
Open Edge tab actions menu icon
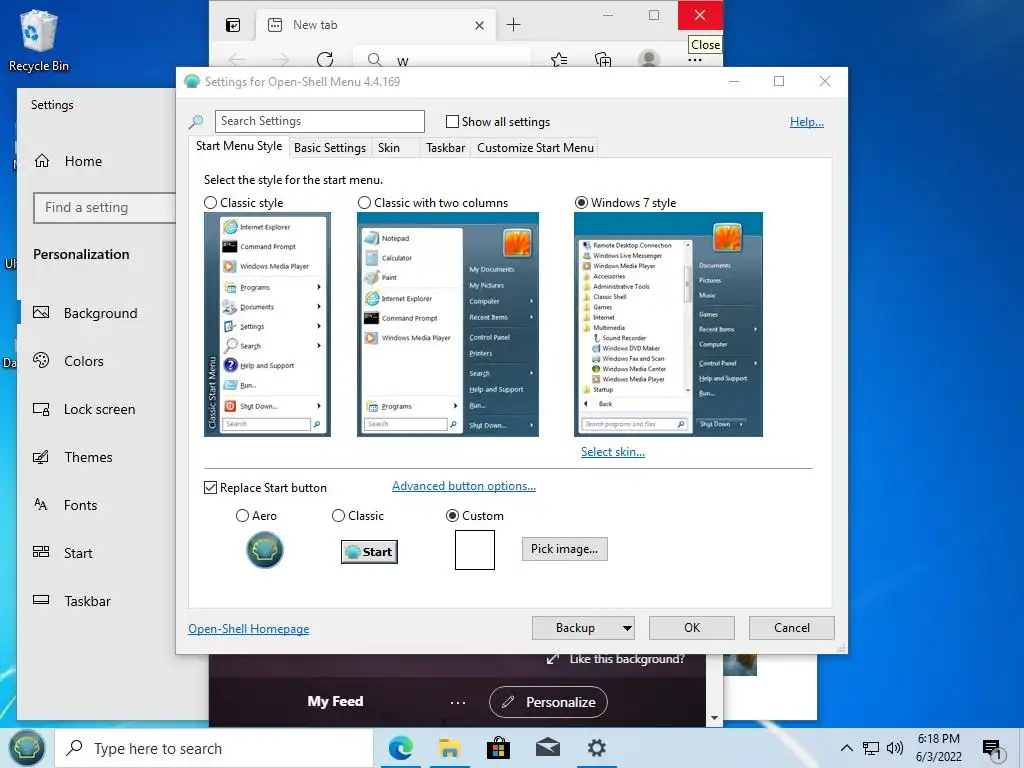coord(233,25)
